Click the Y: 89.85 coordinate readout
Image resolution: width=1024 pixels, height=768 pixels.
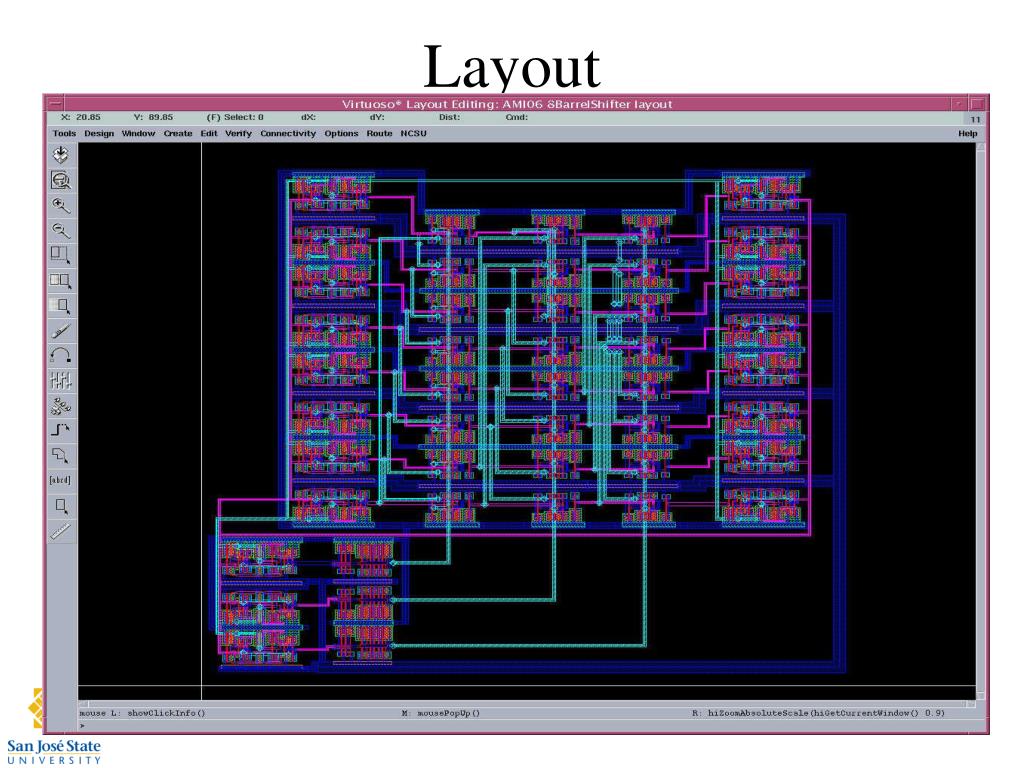coord(153,118)
